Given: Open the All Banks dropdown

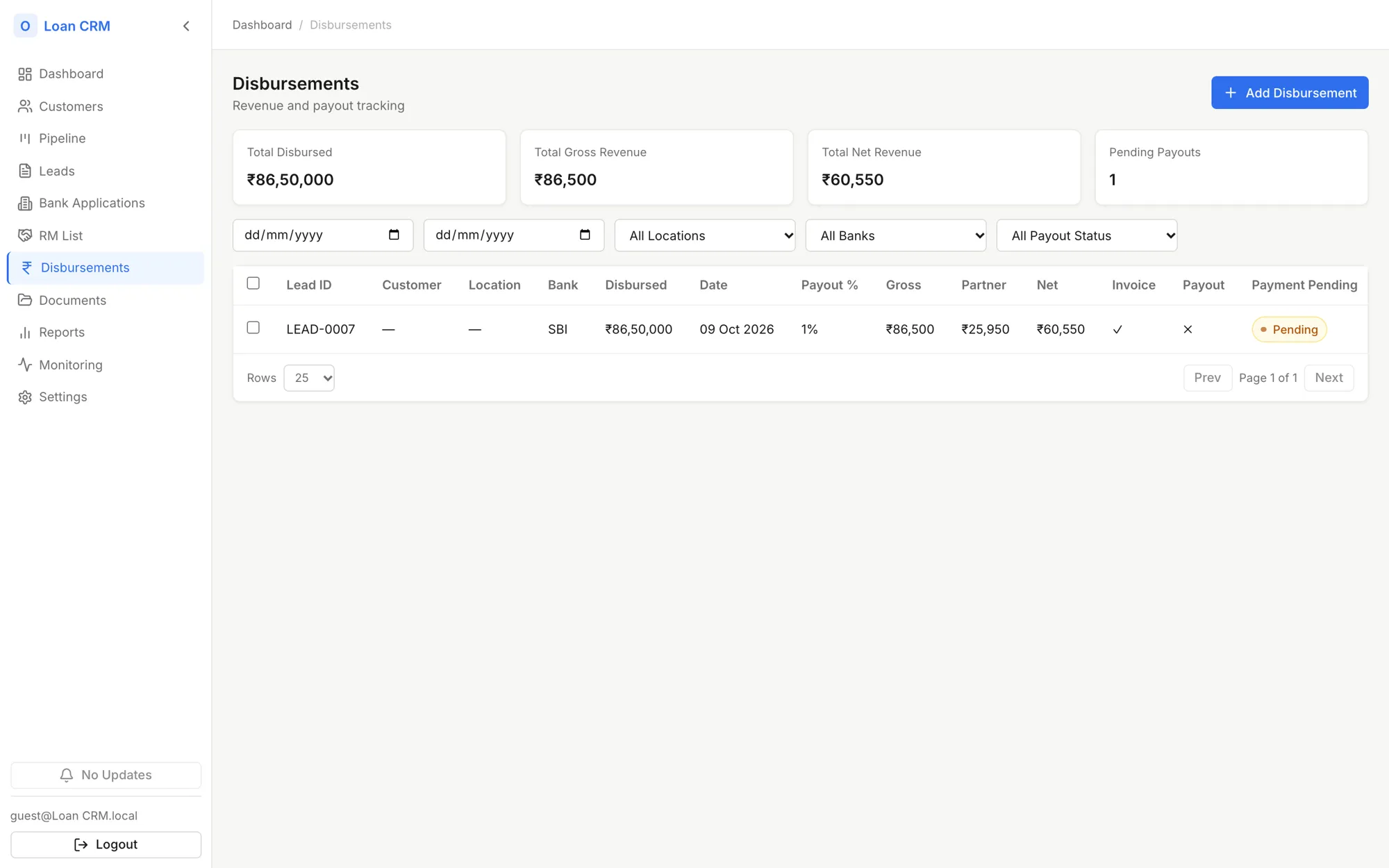Looking at the screenshot, I should (896, 235).
